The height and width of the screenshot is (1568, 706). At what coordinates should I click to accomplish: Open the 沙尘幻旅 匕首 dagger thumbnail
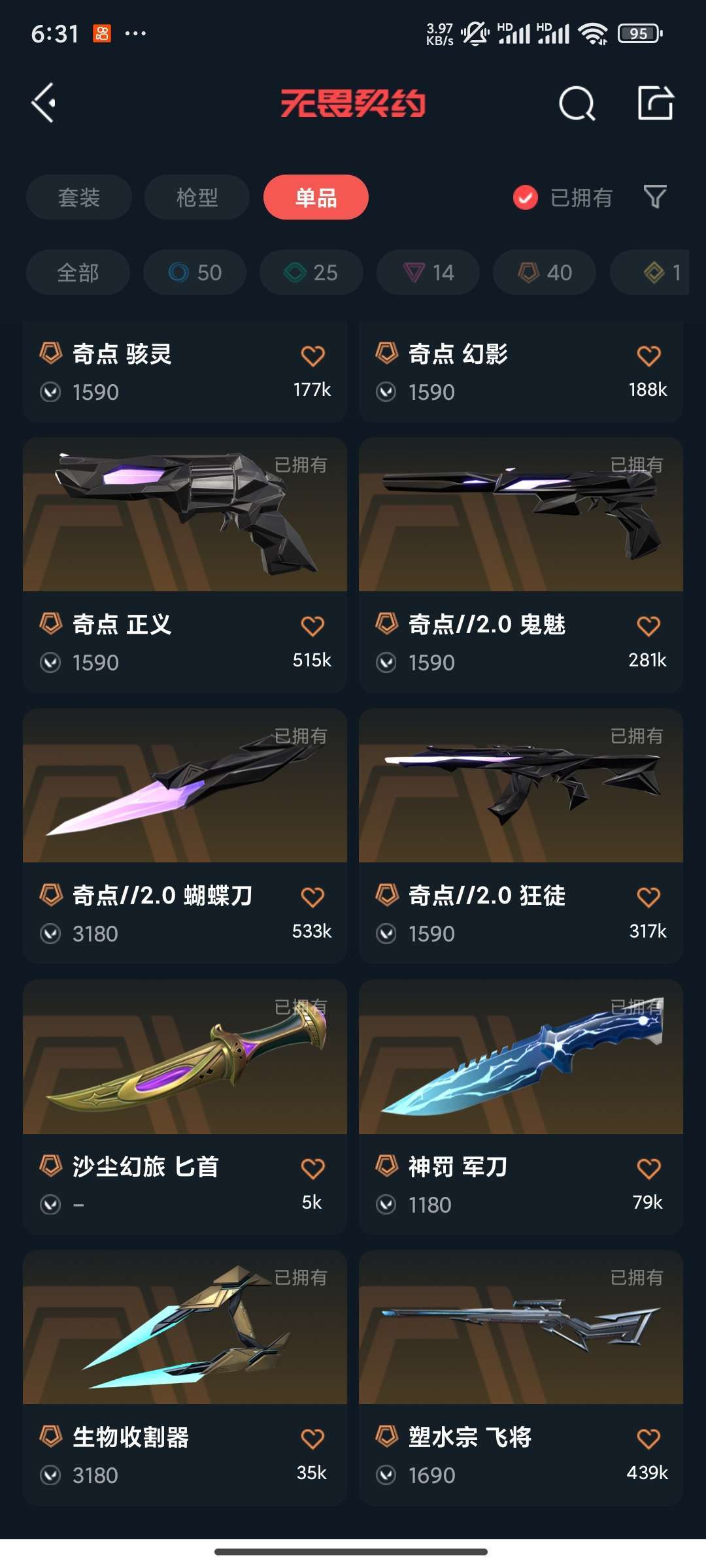[185, 1057]
